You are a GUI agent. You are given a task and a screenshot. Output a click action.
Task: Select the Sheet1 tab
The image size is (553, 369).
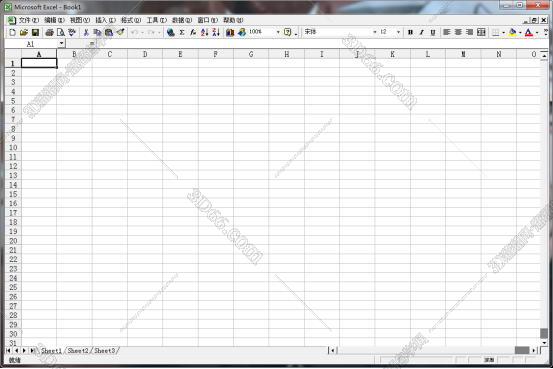[51, 351]
